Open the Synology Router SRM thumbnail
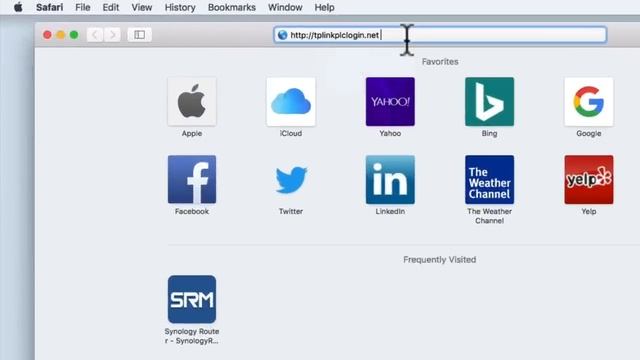The height and width of the screenshot is (360, 640). [192, 299]
